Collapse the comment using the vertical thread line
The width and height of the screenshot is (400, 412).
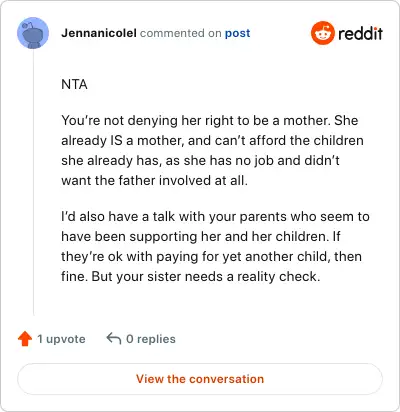coord(33,182)
